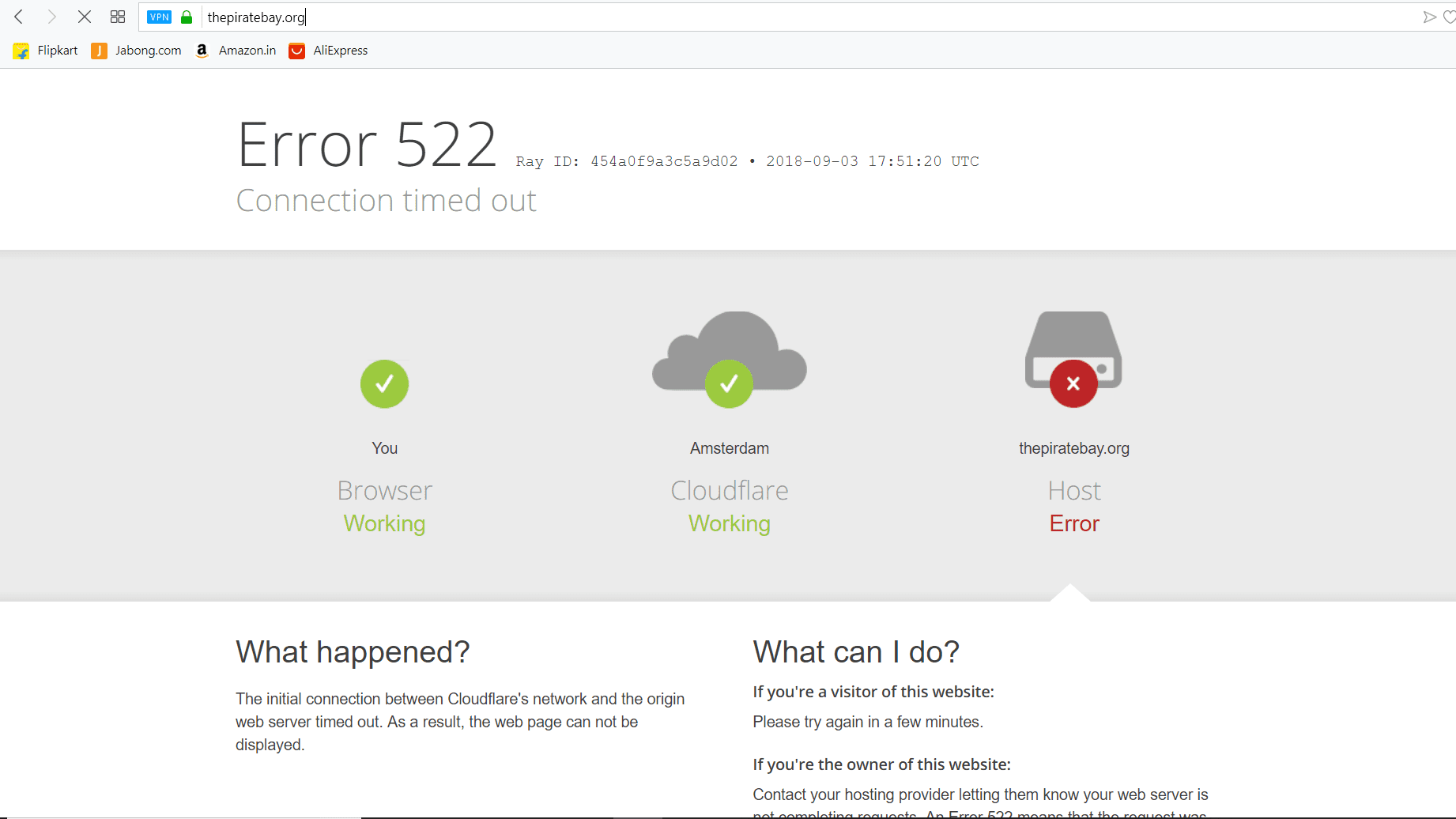Click the green secure padlock icon
Viewport: 1456px width, 819px height.
187,17
